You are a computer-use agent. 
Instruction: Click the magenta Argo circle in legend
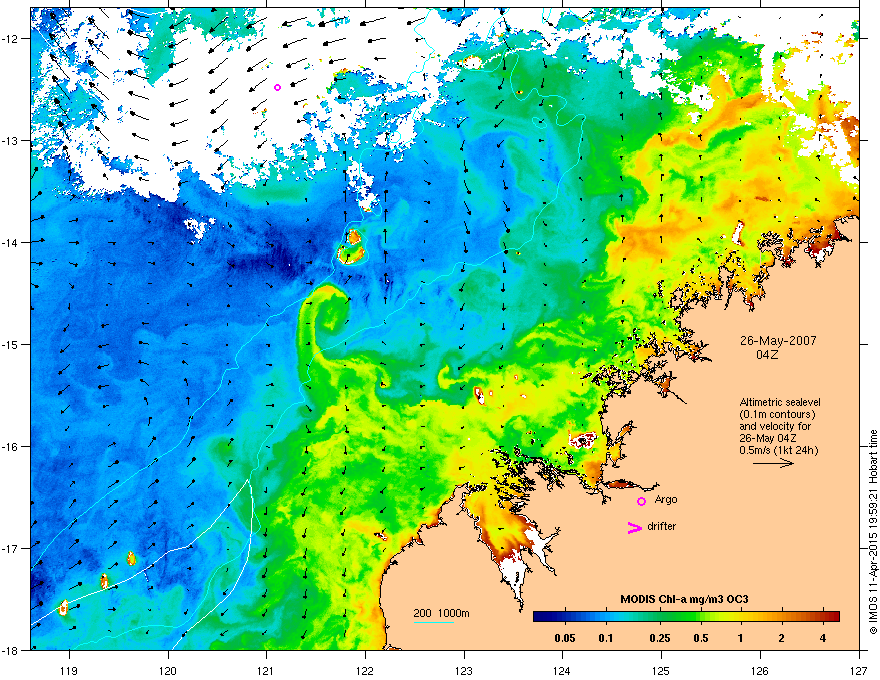click(x=641, y=501)
